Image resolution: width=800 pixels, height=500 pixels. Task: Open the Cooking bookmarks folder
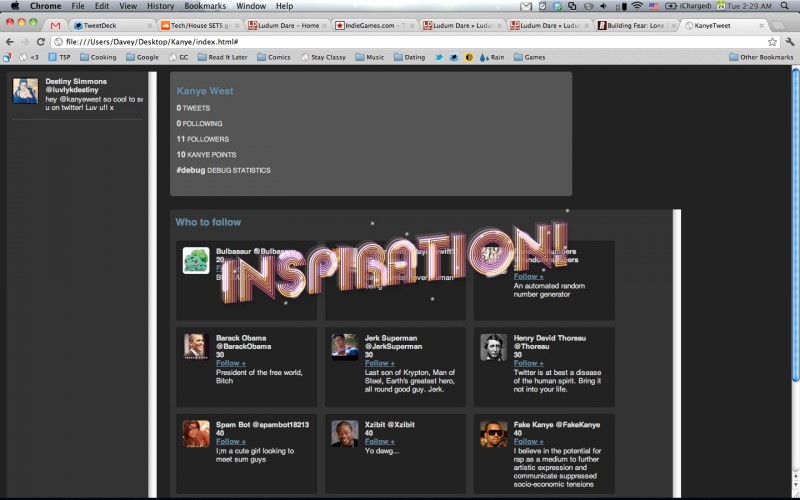[98, 57]
